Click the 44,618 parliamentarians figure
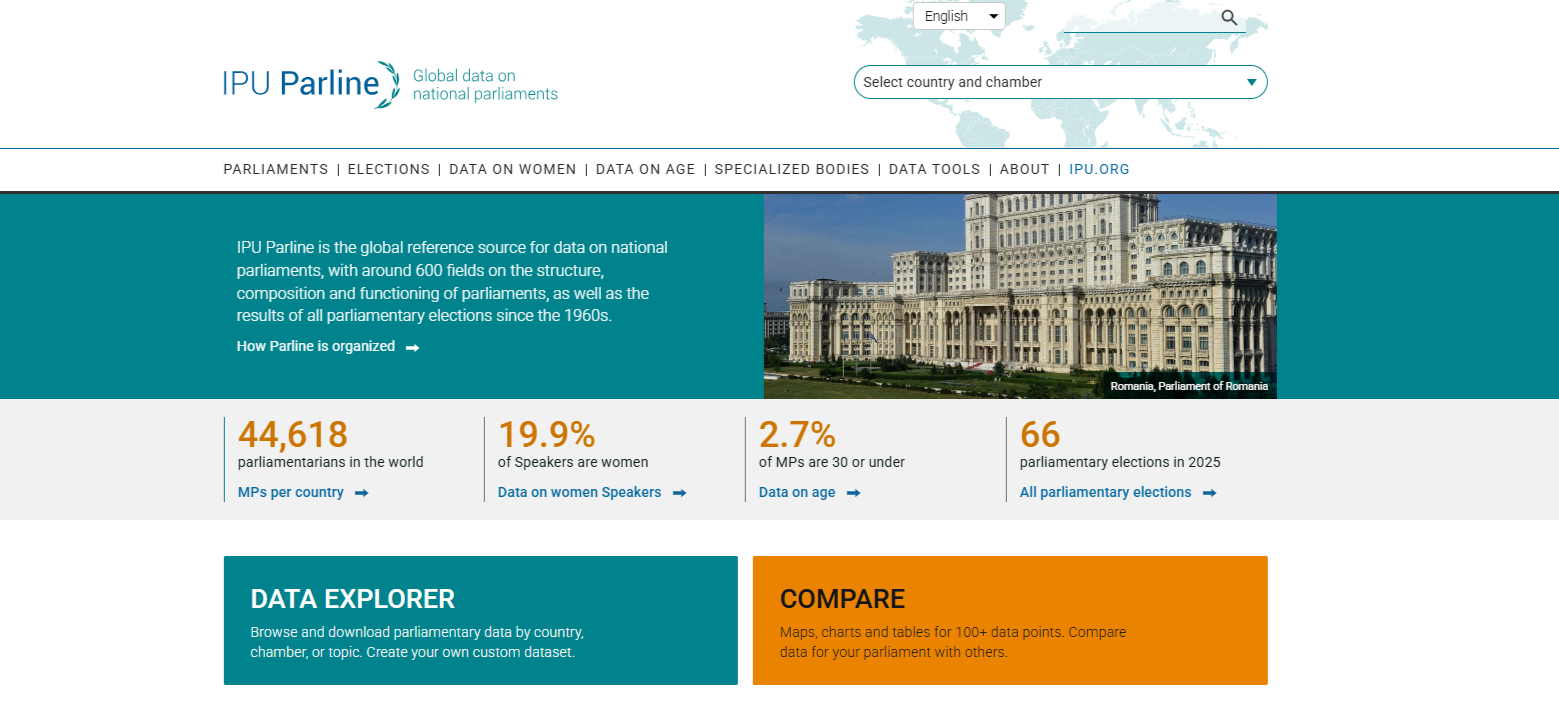Image resolution: width=1559 pixels, height=720 pixels. click(293, 435)
